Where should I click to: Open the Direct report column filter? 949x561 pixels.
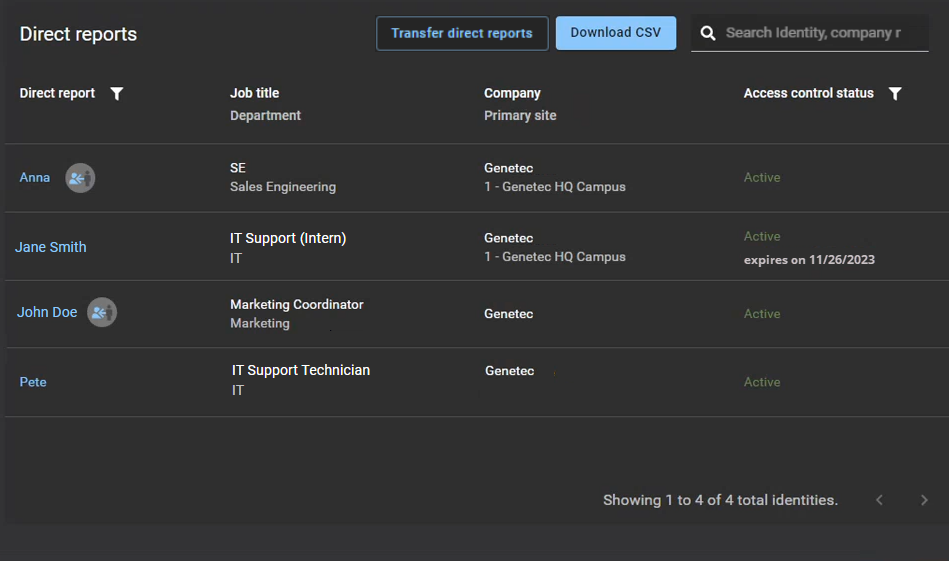117,94
